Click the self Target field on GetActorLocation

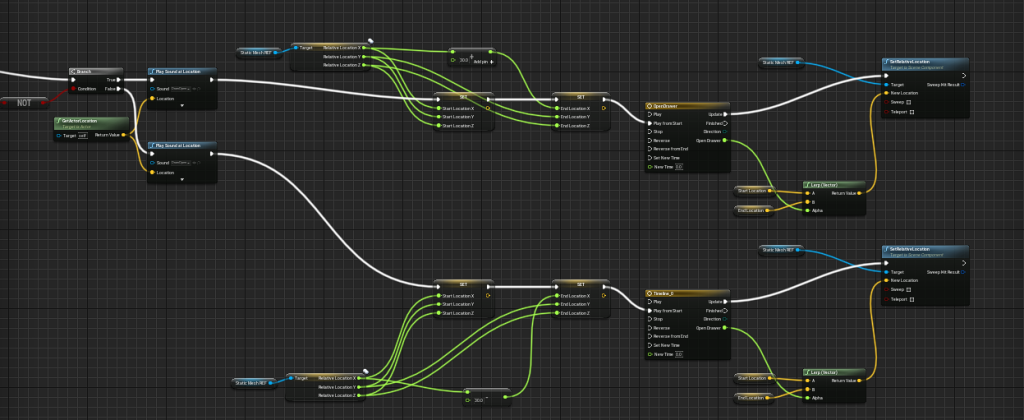click(x=83, y=135)
